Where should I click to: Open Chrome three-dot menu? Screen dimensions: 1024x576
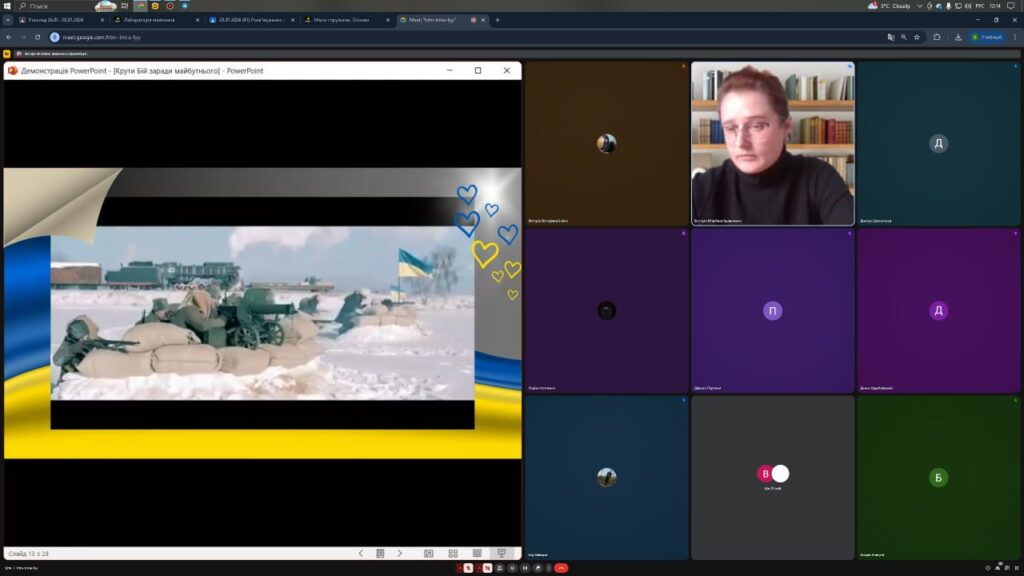[1012, 37]
